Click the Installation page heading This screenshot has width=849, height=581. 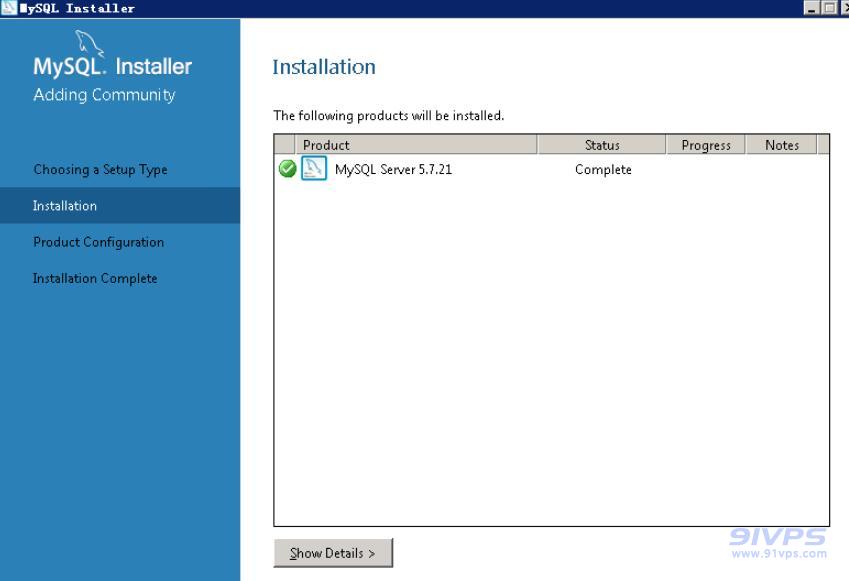tap(324, 67)
